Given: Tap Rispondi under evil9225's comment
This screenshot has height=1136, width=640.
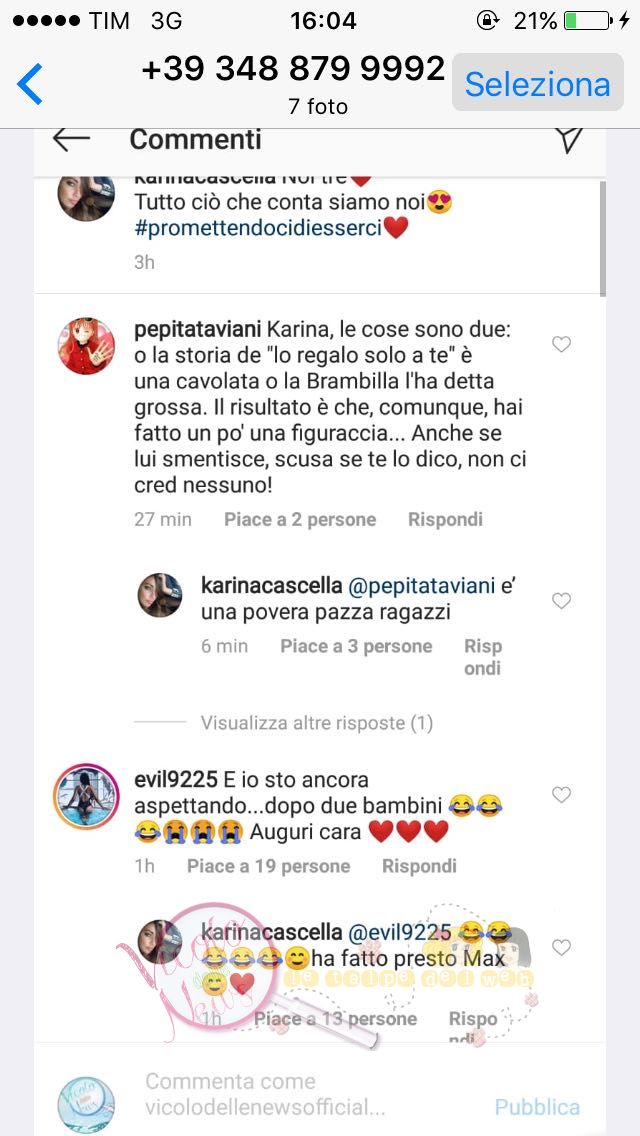Looking at the screenshot, I should pos(419,866).
